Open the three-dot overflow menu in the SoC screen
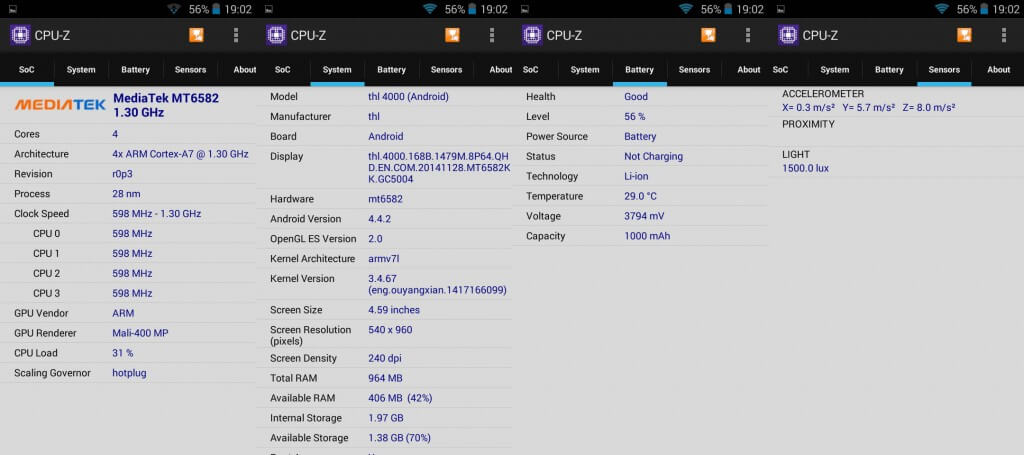The width and height of the screenshot is (1024, 455). pyautogui.click(x=236, y=35)
